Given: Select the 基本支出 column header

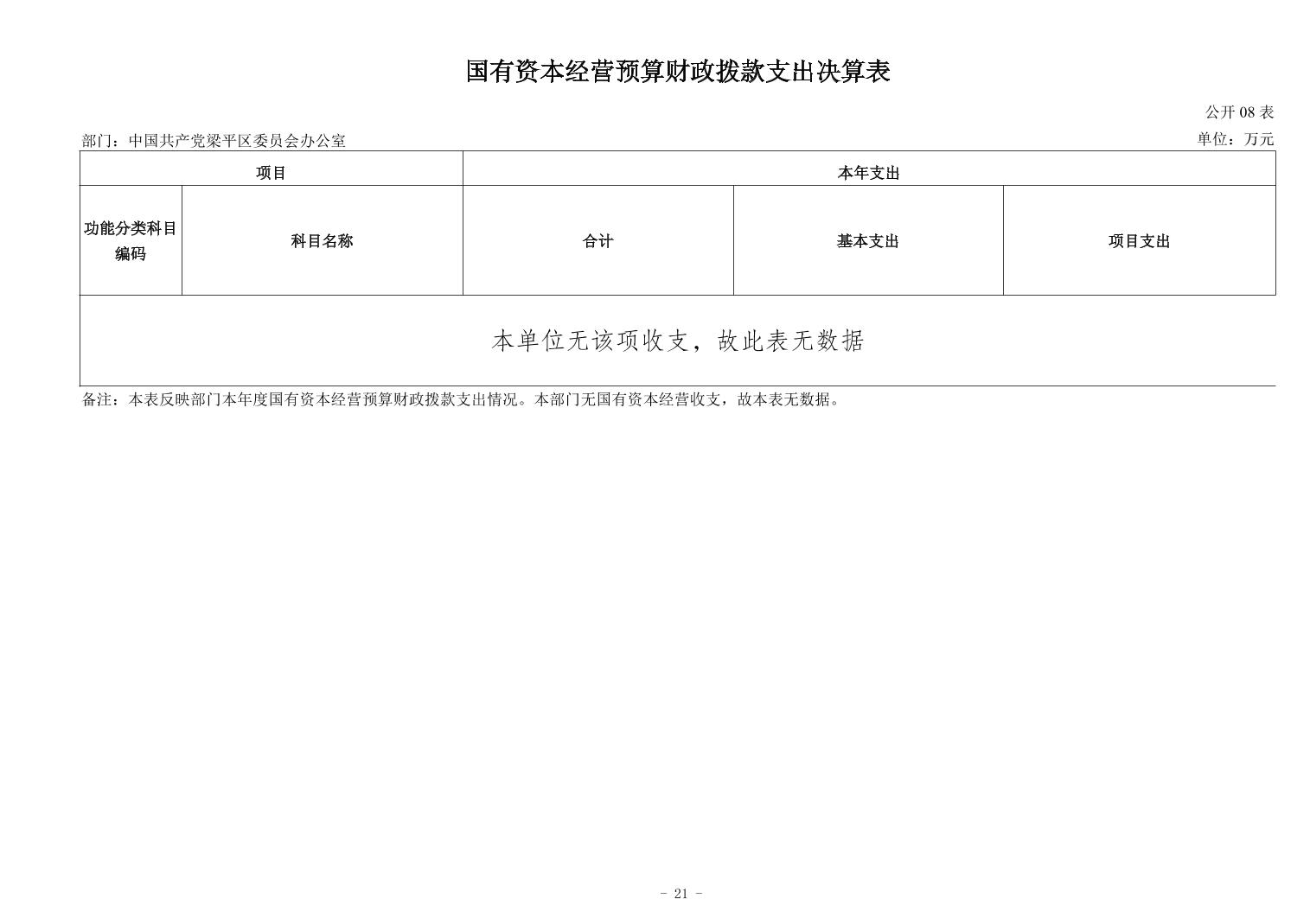Looking at the screenshot, I should pos(867,241).
